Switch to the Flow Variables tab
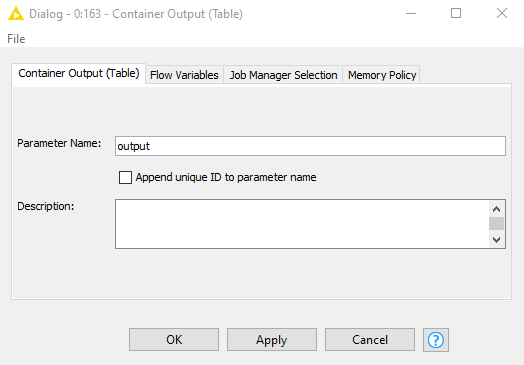Screen dimensions: 524x365 point(184,75)
